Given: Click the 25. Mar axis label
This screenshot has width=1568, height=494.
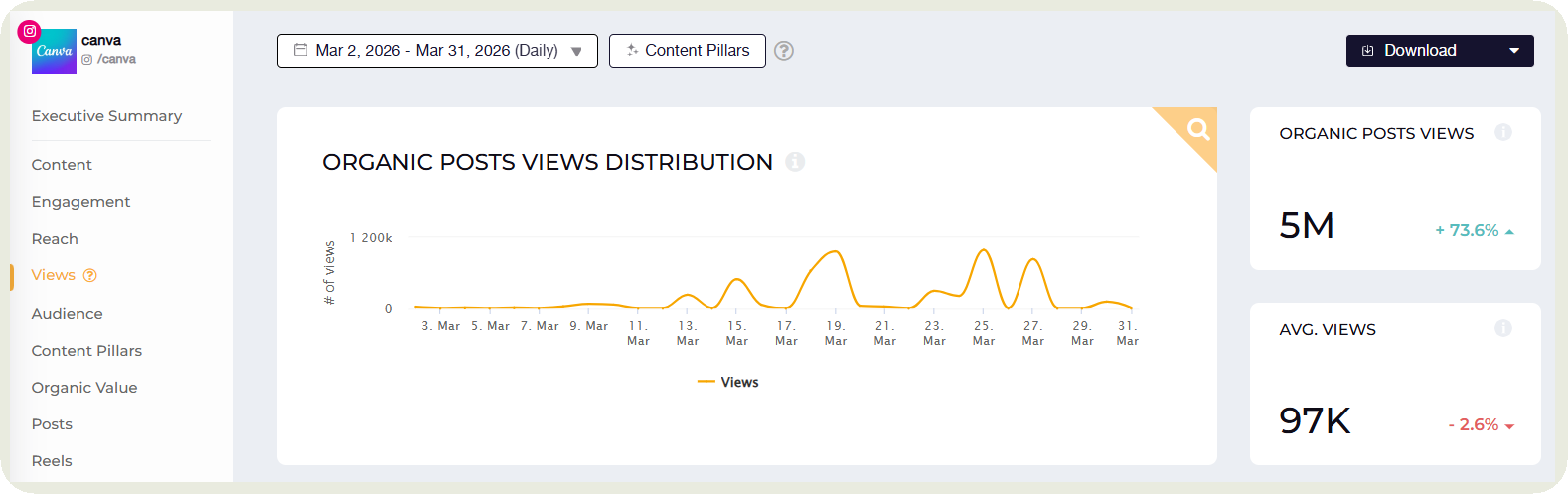Looking at the screenshot, I should [x=984, y=333].
